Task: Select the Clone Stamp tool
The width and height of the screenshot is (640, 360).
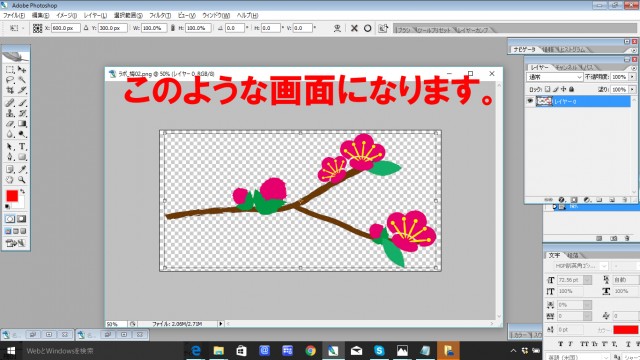Action: click(x=10, y=113)
